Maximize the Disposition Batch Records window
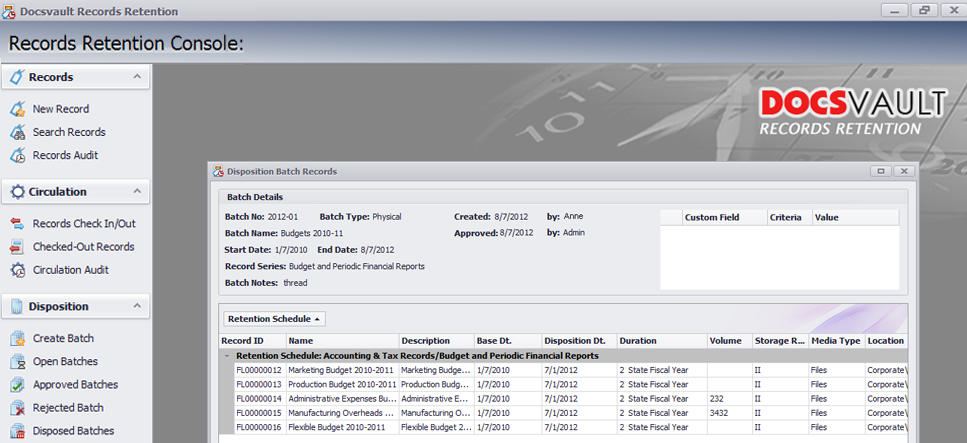 881,171
